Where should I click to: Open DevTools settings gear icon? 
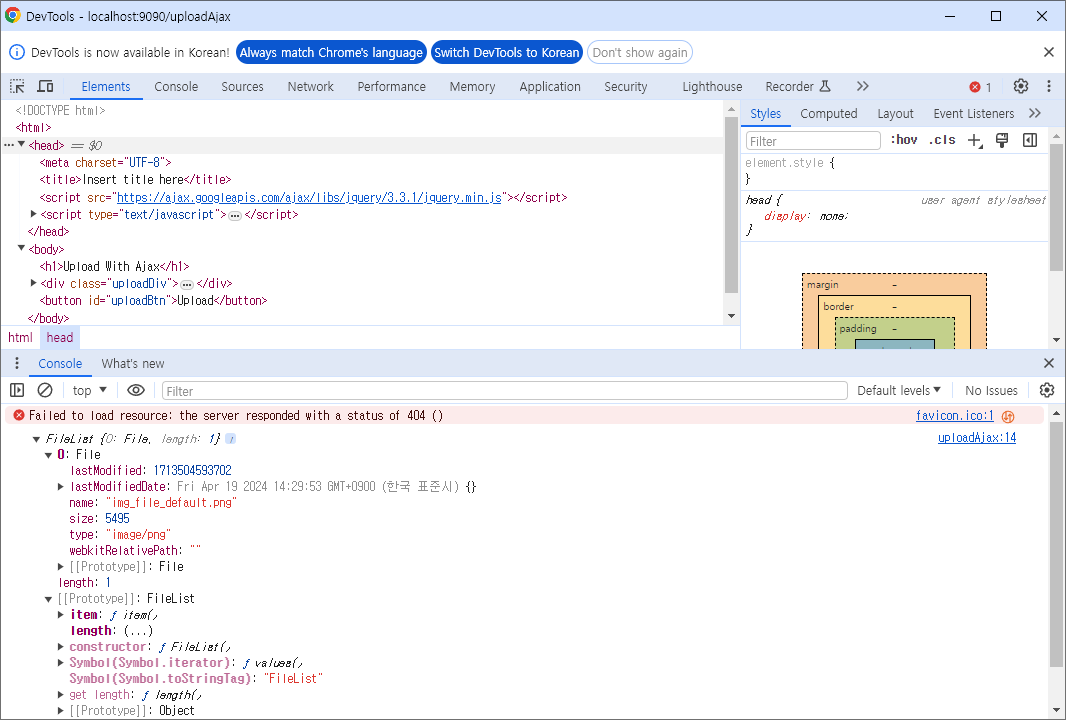(x=1020, y=86)
